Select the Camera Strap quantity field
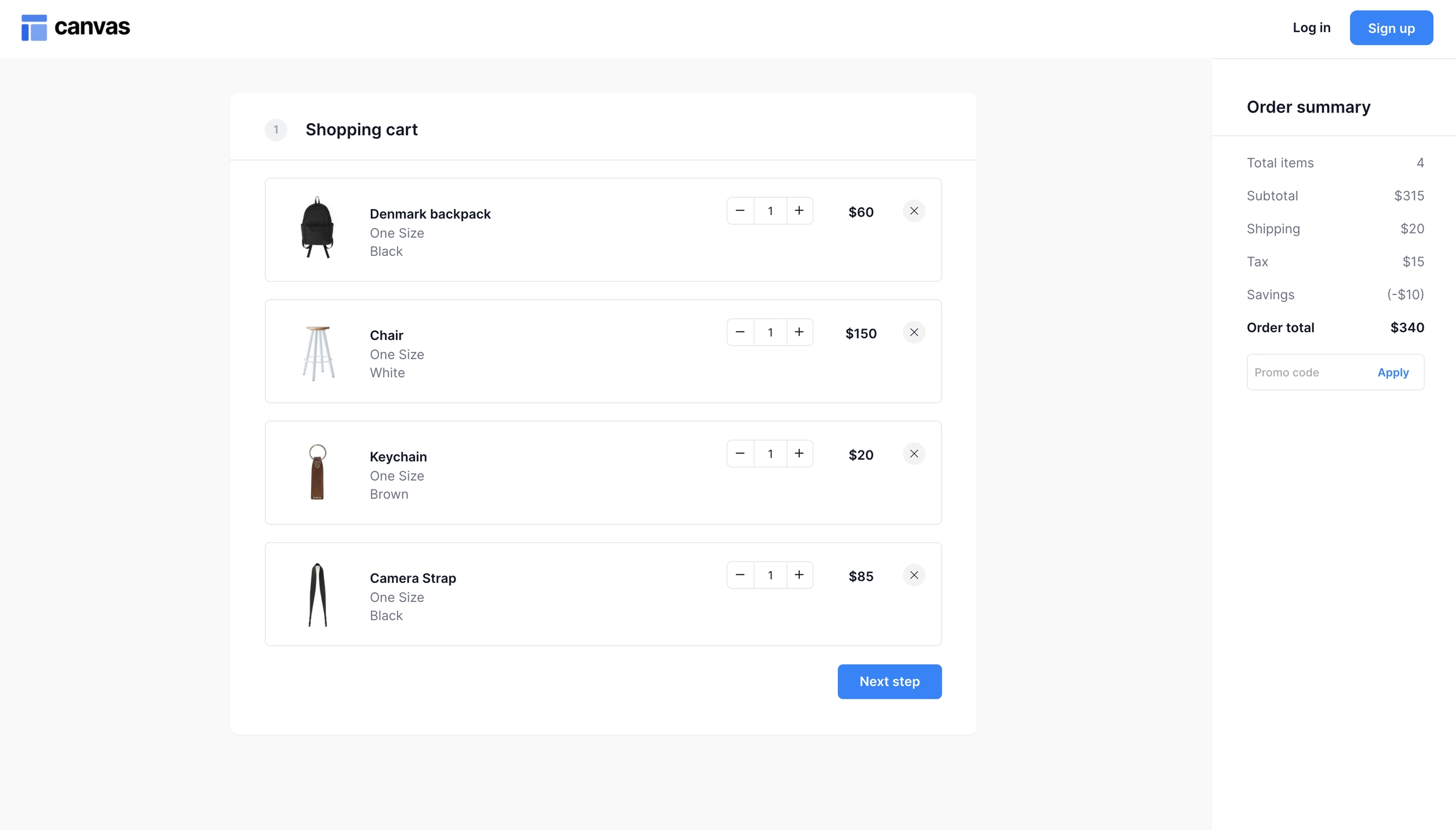The height and width of the screenshot is (830, 1456). [x=770, y=575]
